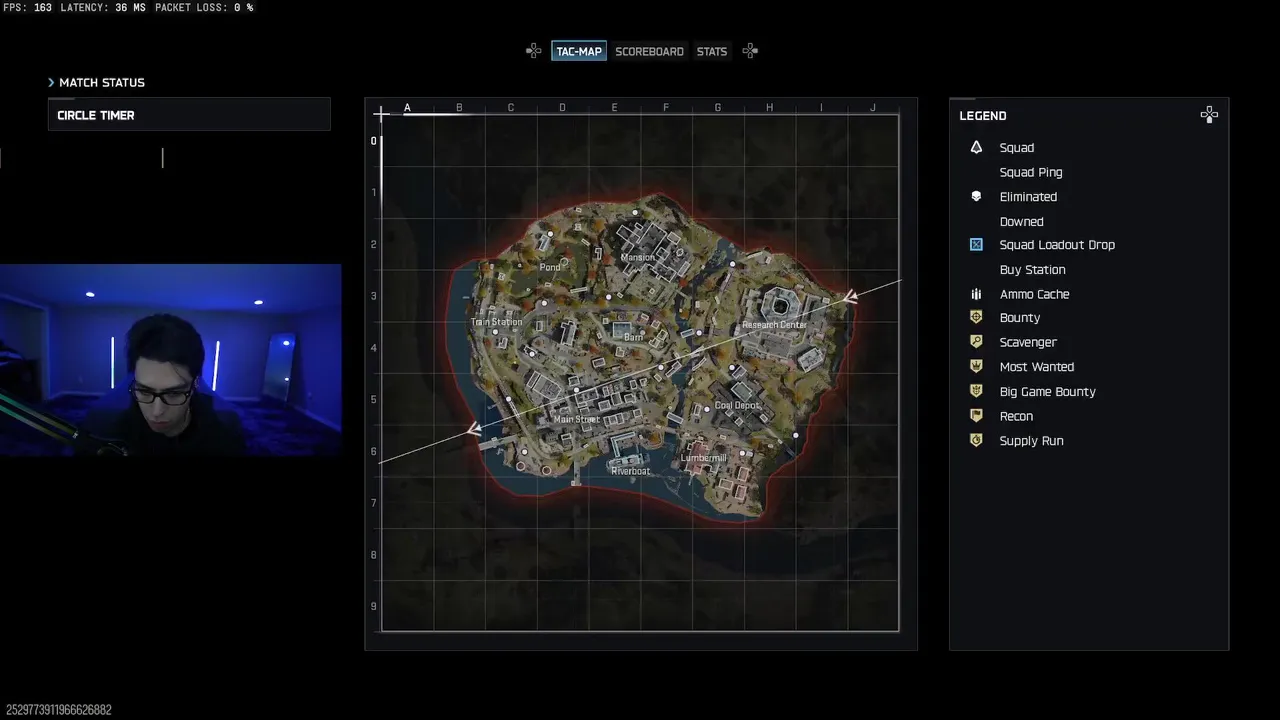This screenshot has width=1280, height=720.
Task: Click the Squad Loadout Drop icon
Action: coord(976,244)
